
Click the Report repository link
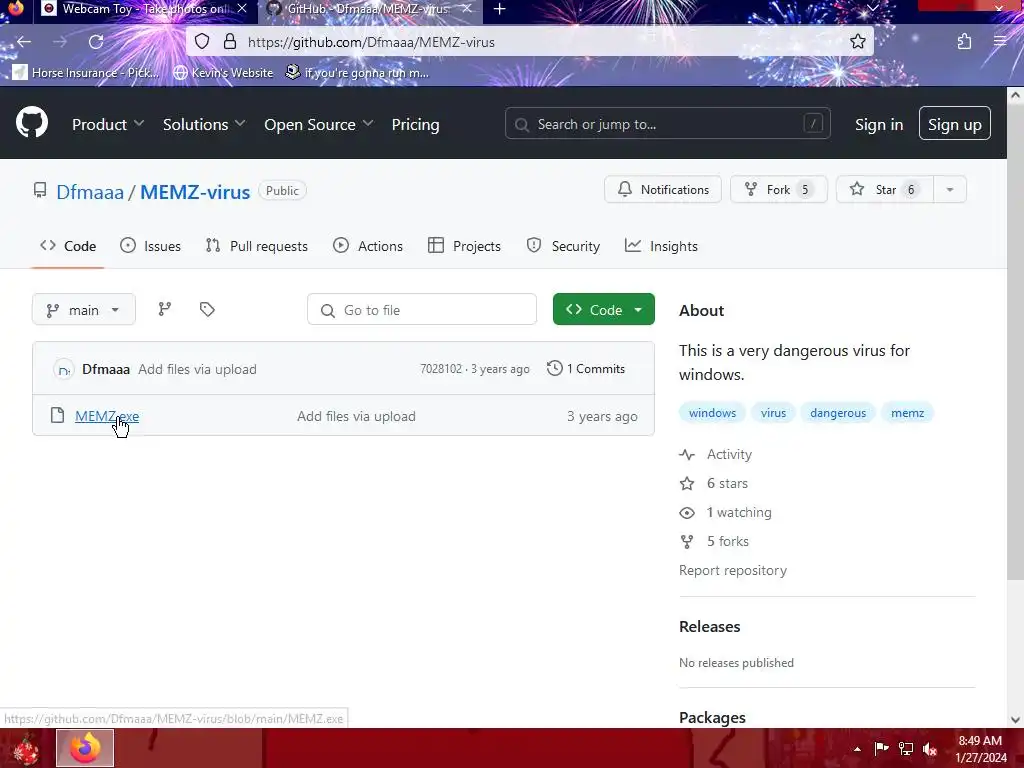[733, 570]
